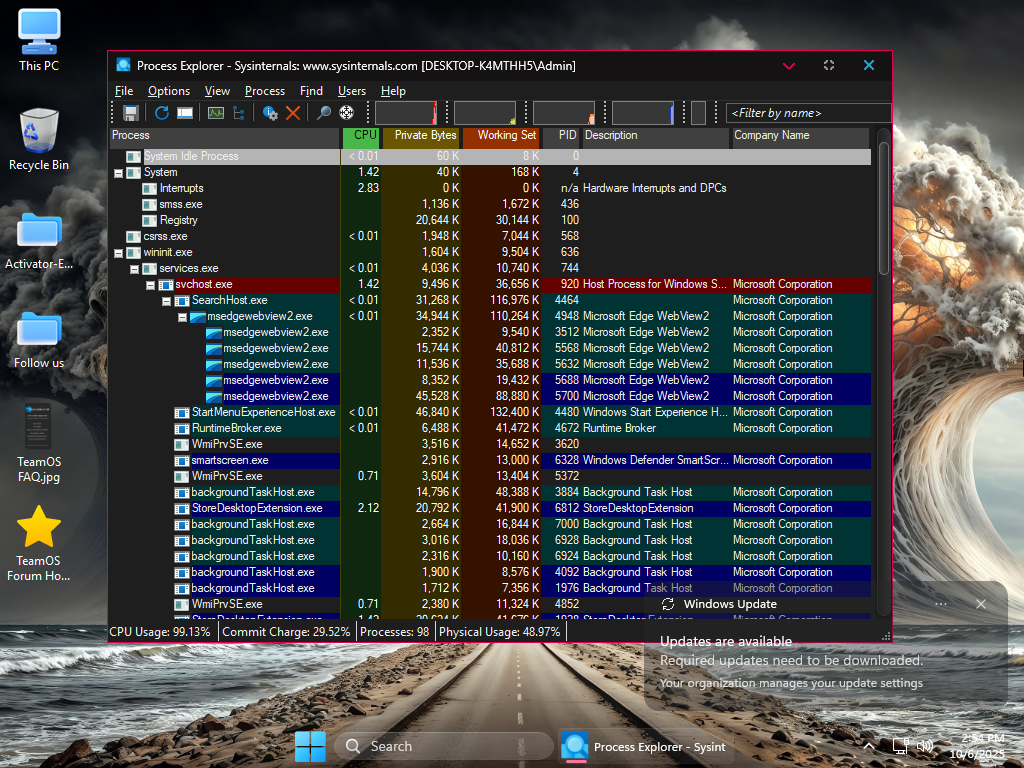Collapse the wininit.exe tree node

119,253
